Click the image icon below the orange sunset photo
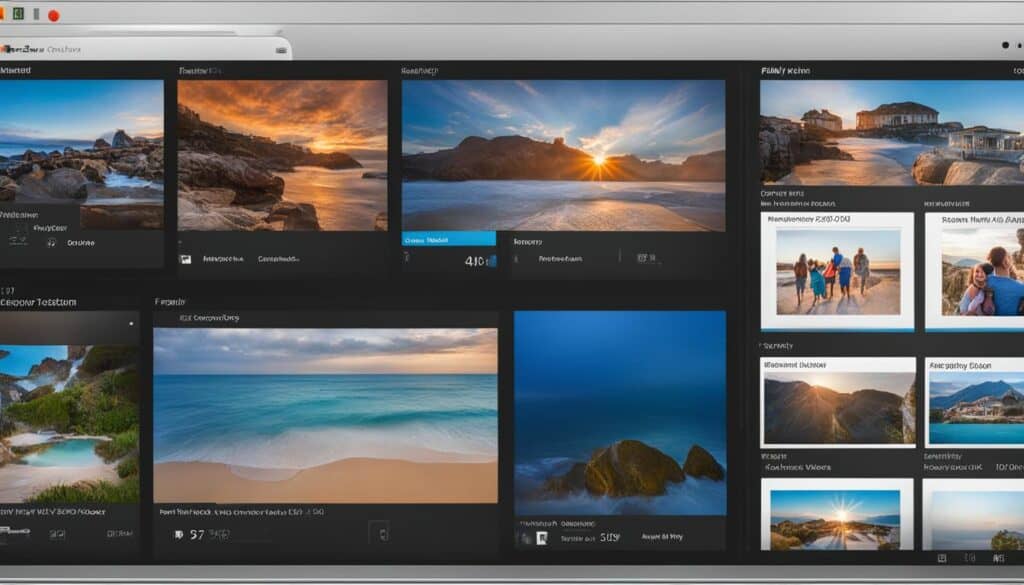 (x=185, y=259)
